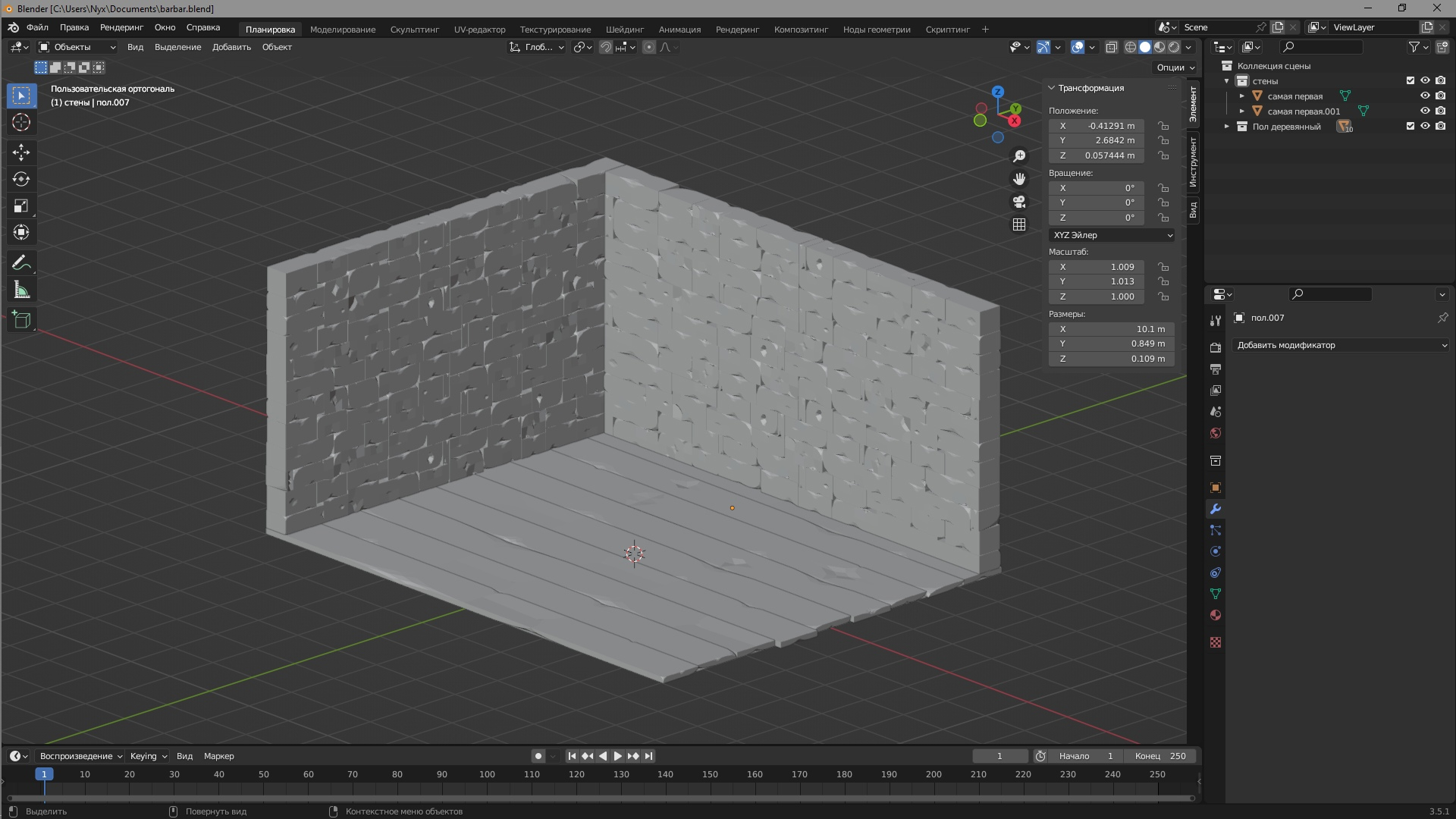
Task: Click Dimensions X 10.1 m field
Action: coord(1112,329)
